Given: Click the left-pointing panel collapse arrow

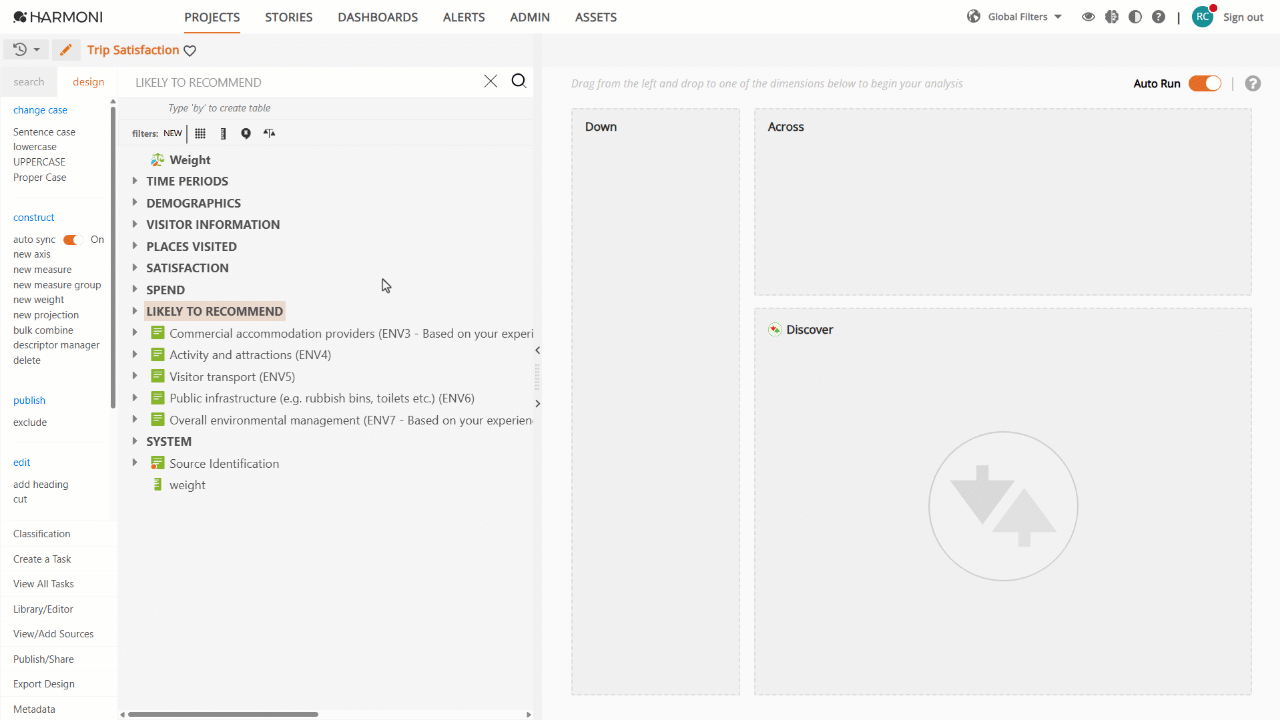Looking at the screenshot, I should 537,350.
